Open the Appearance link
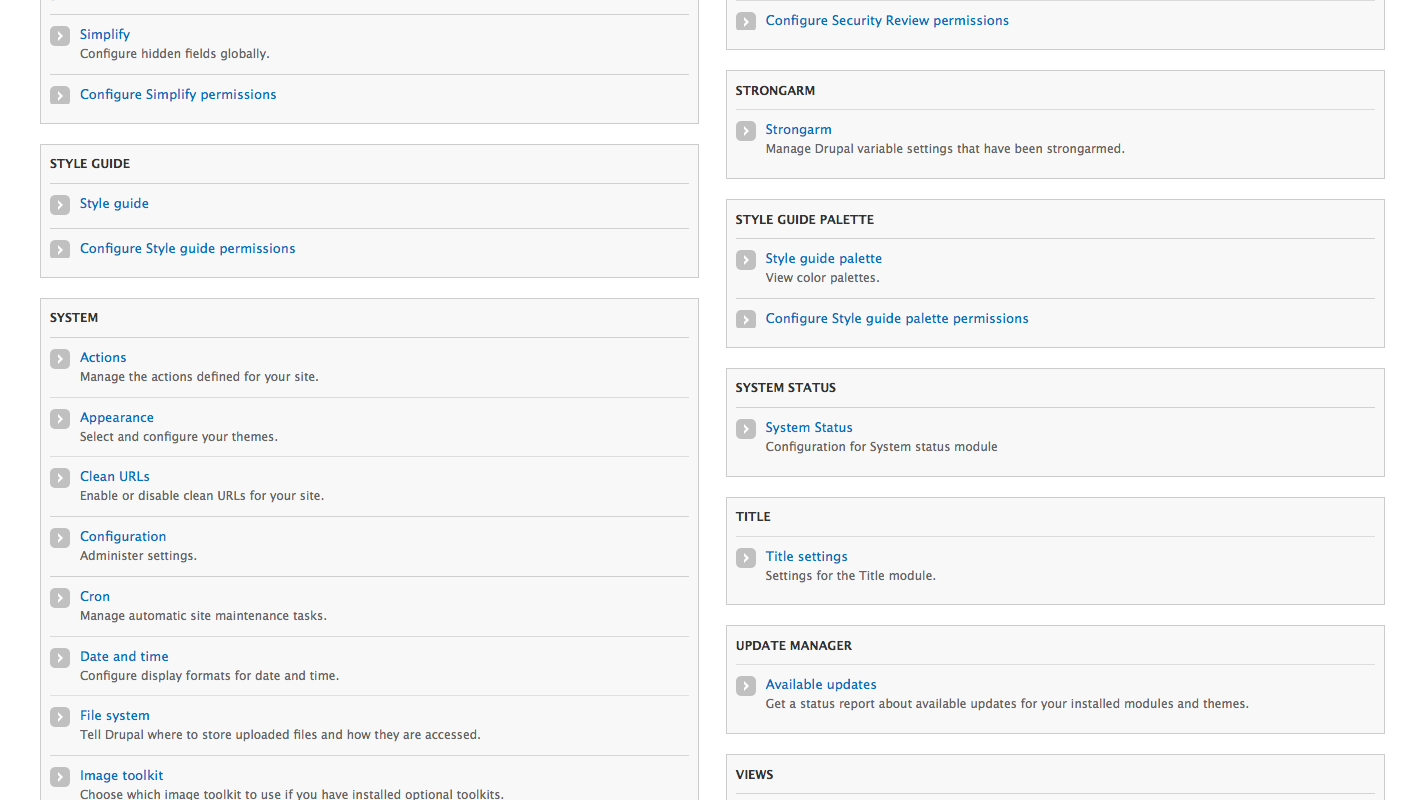1425x800 pixels. coord(117,417)
